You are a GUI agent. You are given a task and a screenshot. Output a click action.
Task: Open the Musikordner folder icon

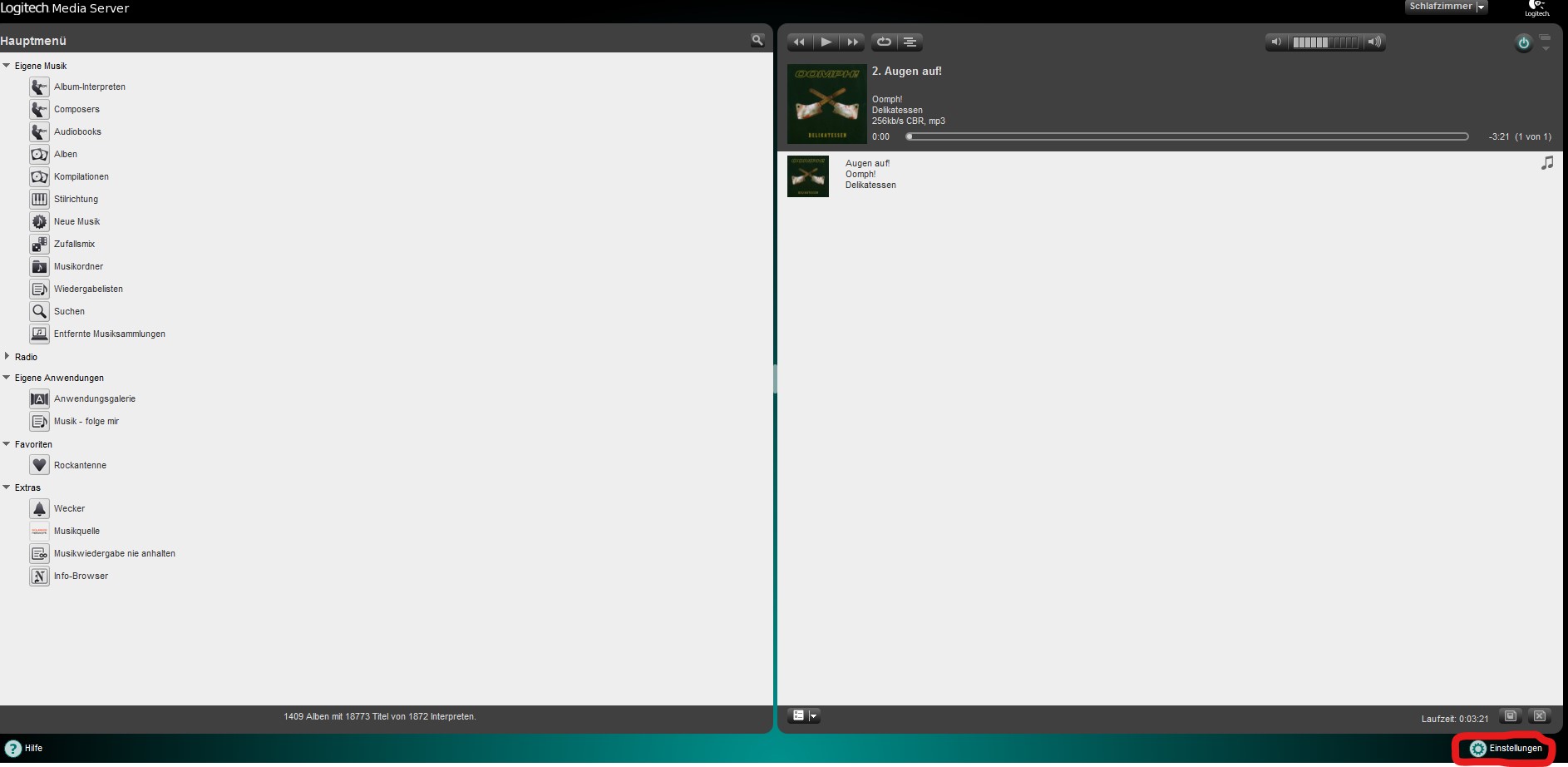tap(39, 266)
